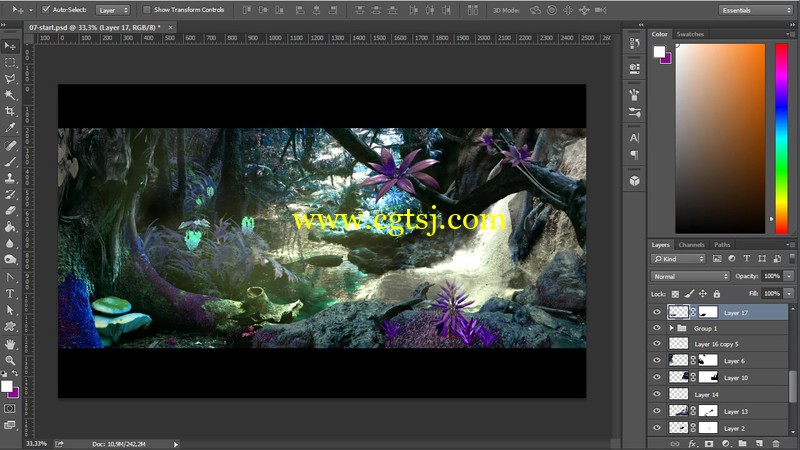Select the Dodge tool
Screen dimensions: 800x450
coord(10,260)
